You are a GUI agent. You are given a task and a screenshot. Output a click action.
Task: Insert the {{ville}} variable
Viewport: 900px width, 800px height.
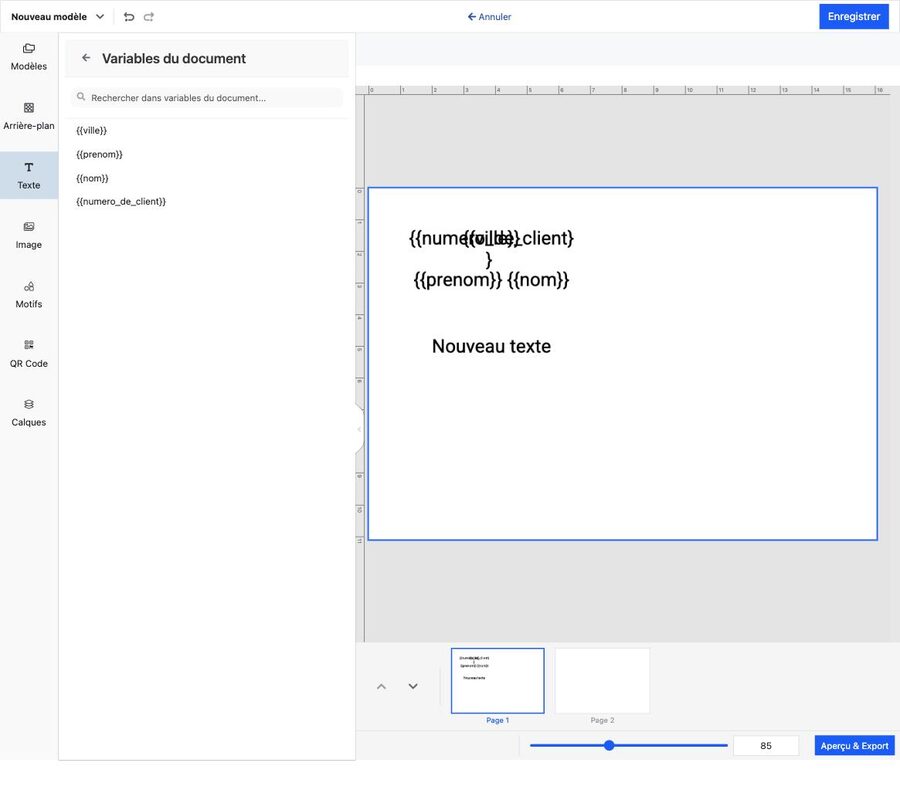click(92, 130)
